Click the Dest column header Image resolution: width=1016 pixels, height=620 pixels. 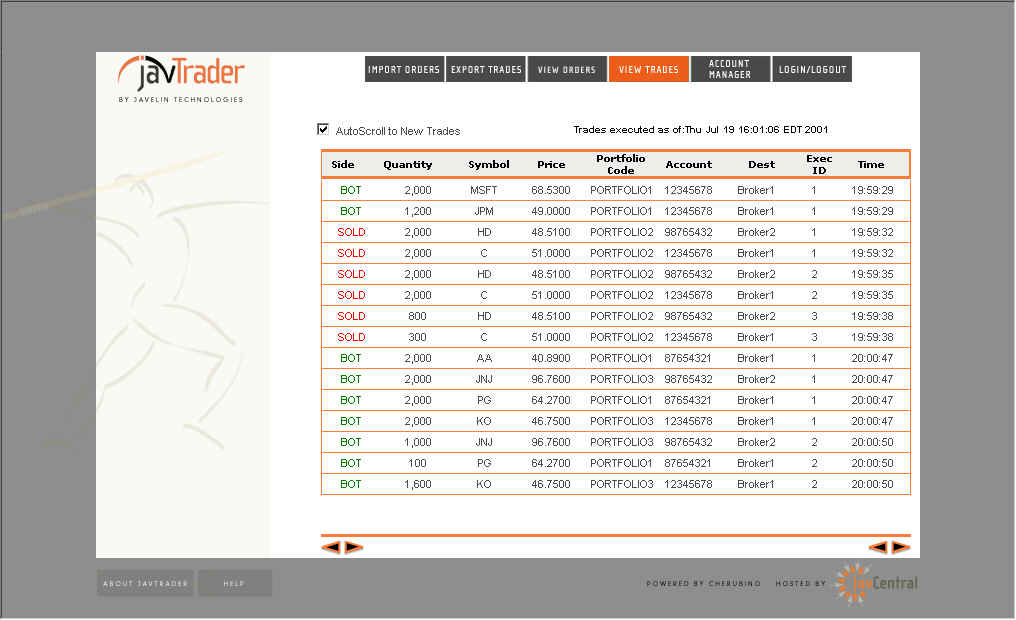click(x=761, y=165)
